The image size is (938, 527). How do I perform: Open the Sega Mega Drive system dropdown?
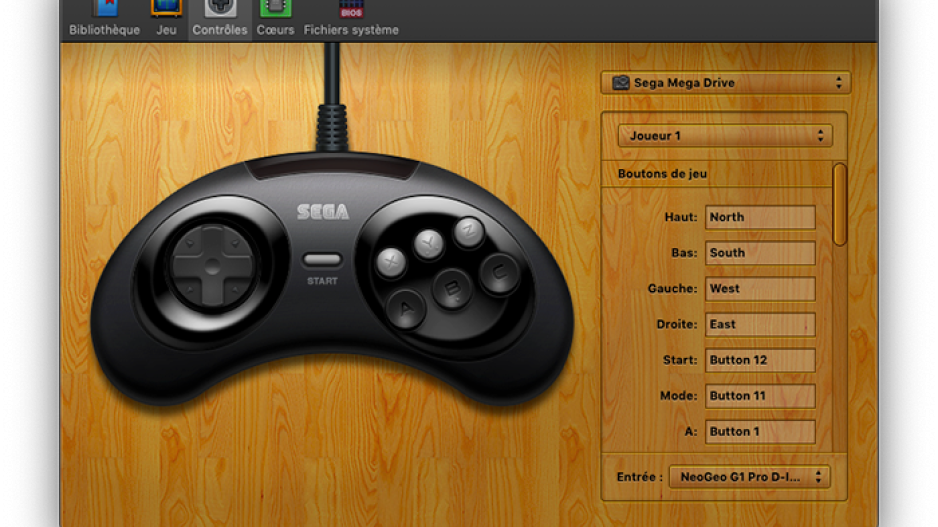(x=726, y=83)
